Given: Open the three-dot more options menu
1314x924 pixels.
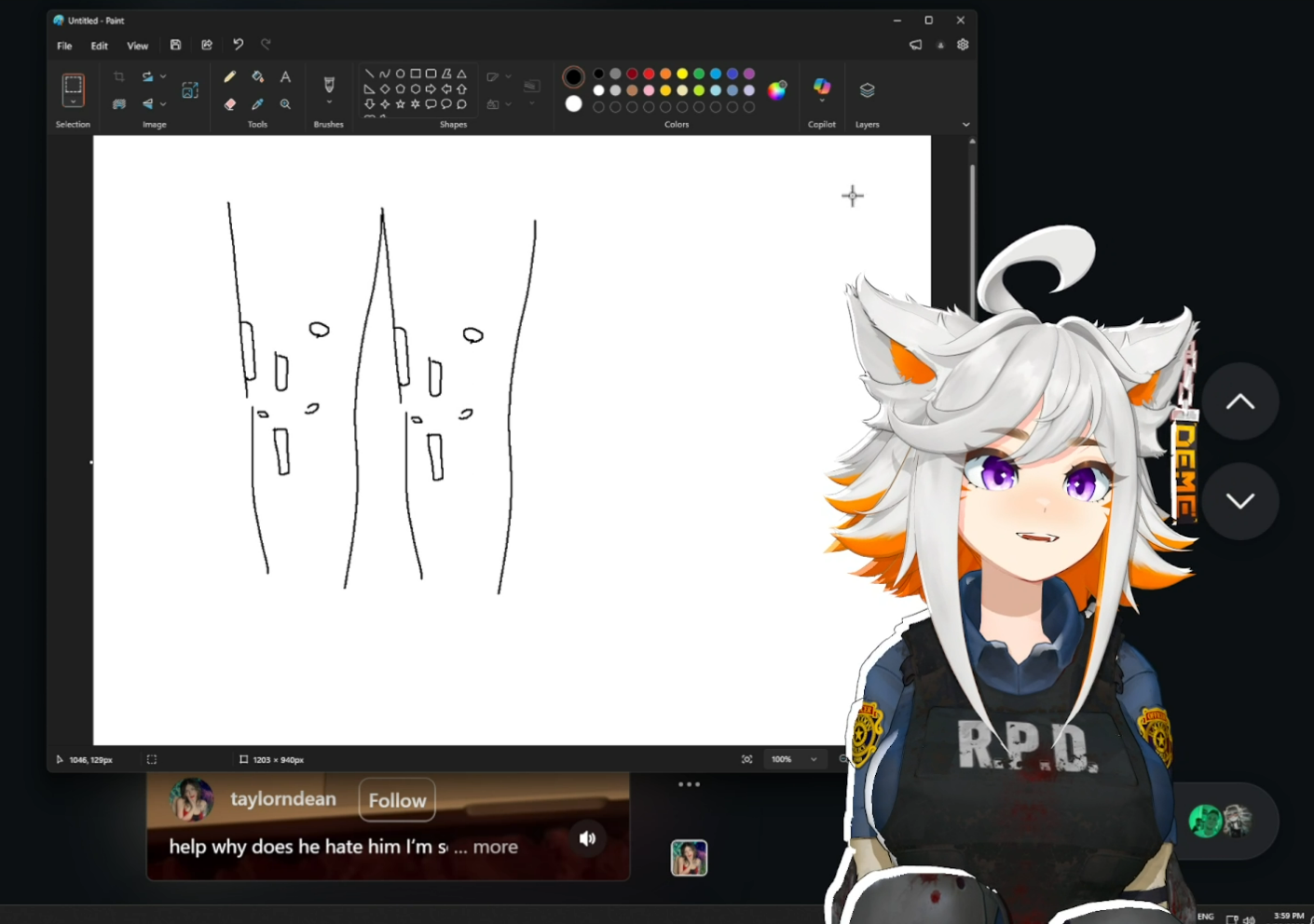Looking at the screenshot, I should [x=689, y=784].
